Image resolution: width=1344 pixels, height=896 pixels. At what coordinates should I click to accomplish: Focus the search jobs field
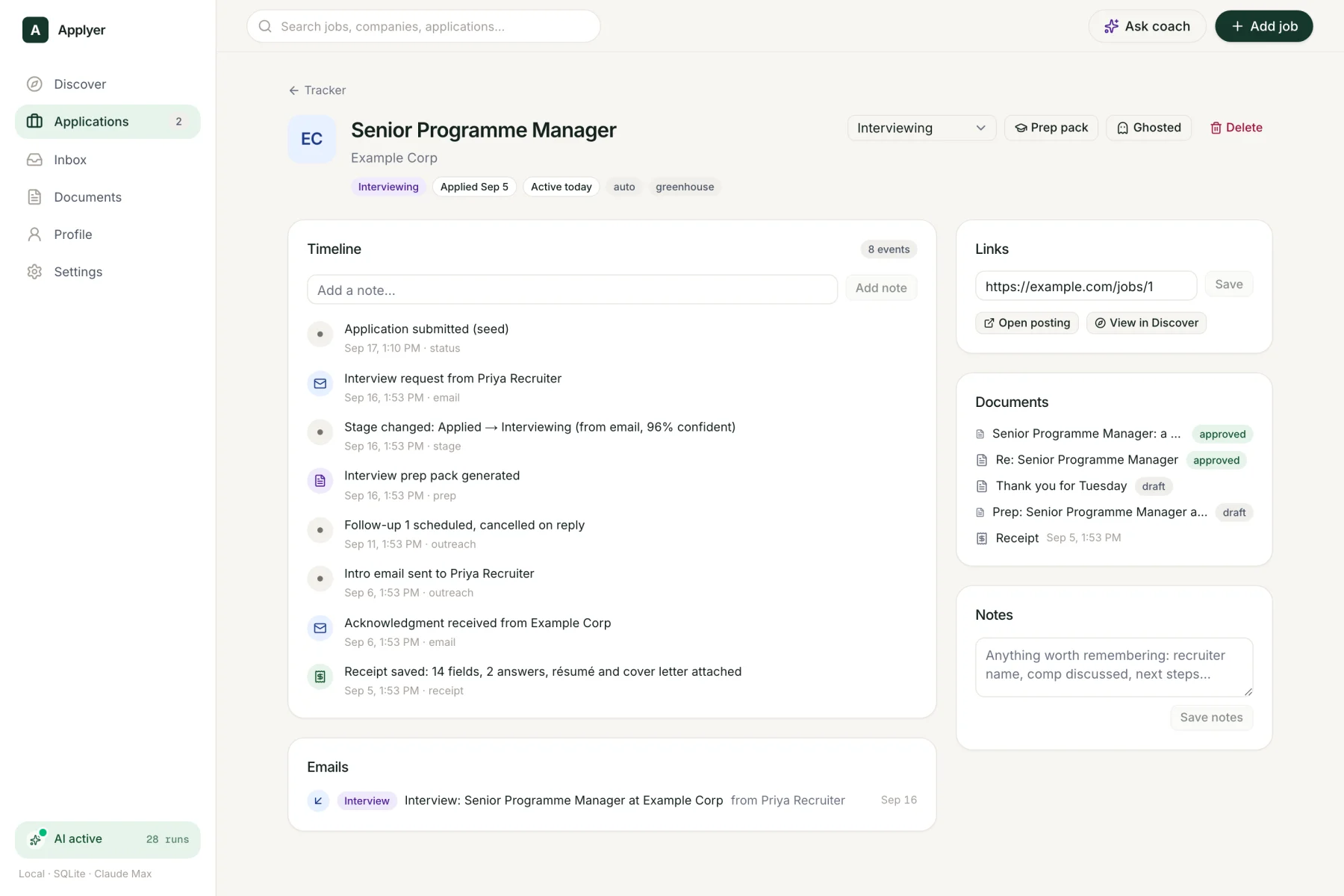click(423, 26)
